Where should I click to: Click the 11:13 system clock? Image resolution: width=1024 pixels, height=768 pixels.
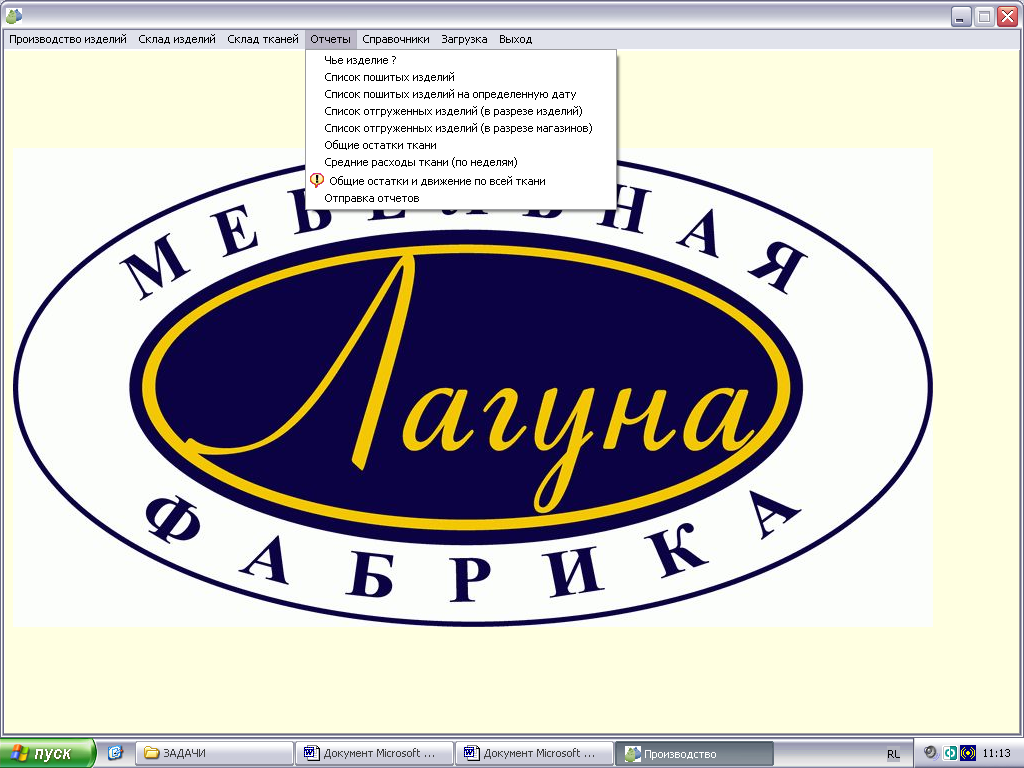click(997, 754)
